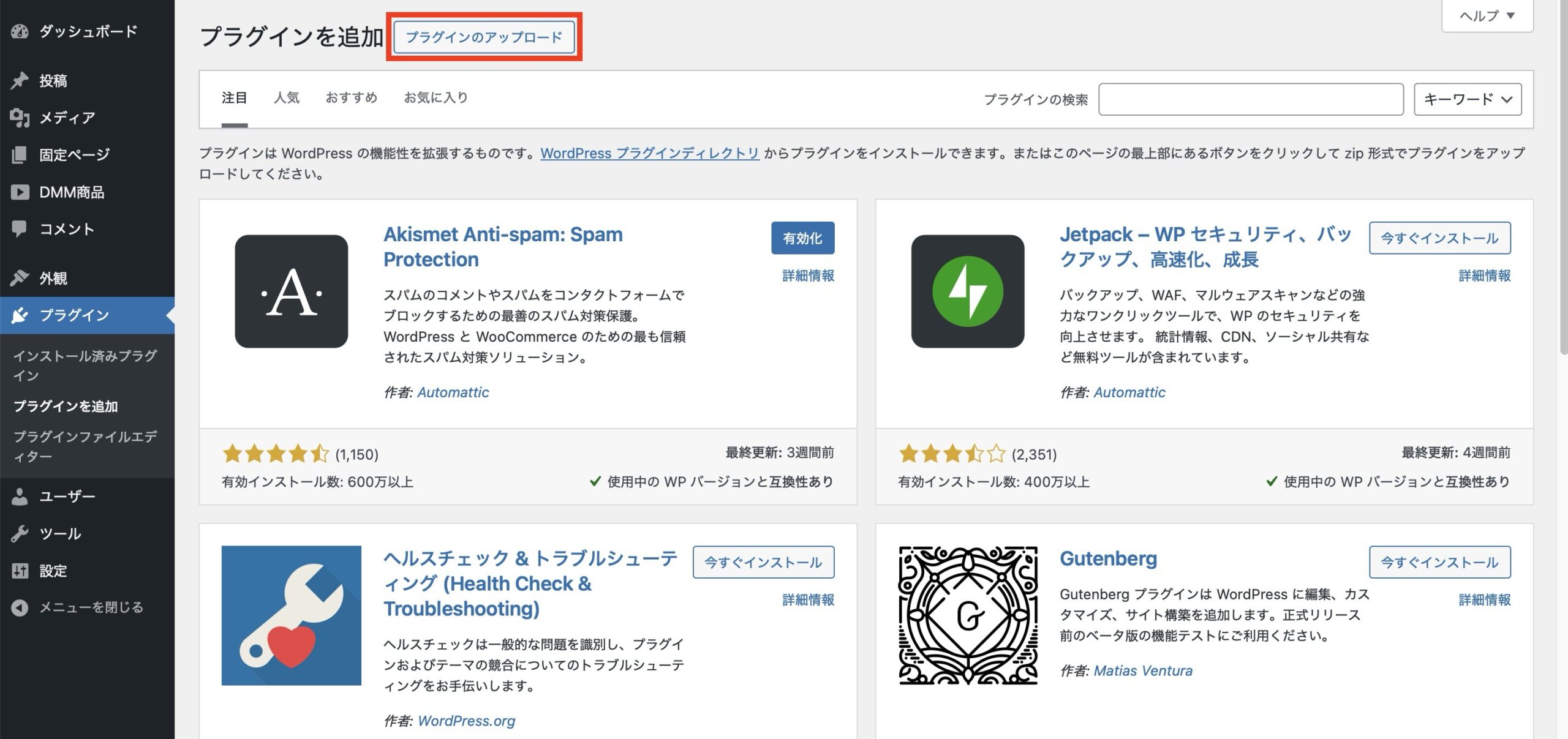Switch to the 人気 tab
This screenshot has width=1568, height=739.
[x=287, y=98]
